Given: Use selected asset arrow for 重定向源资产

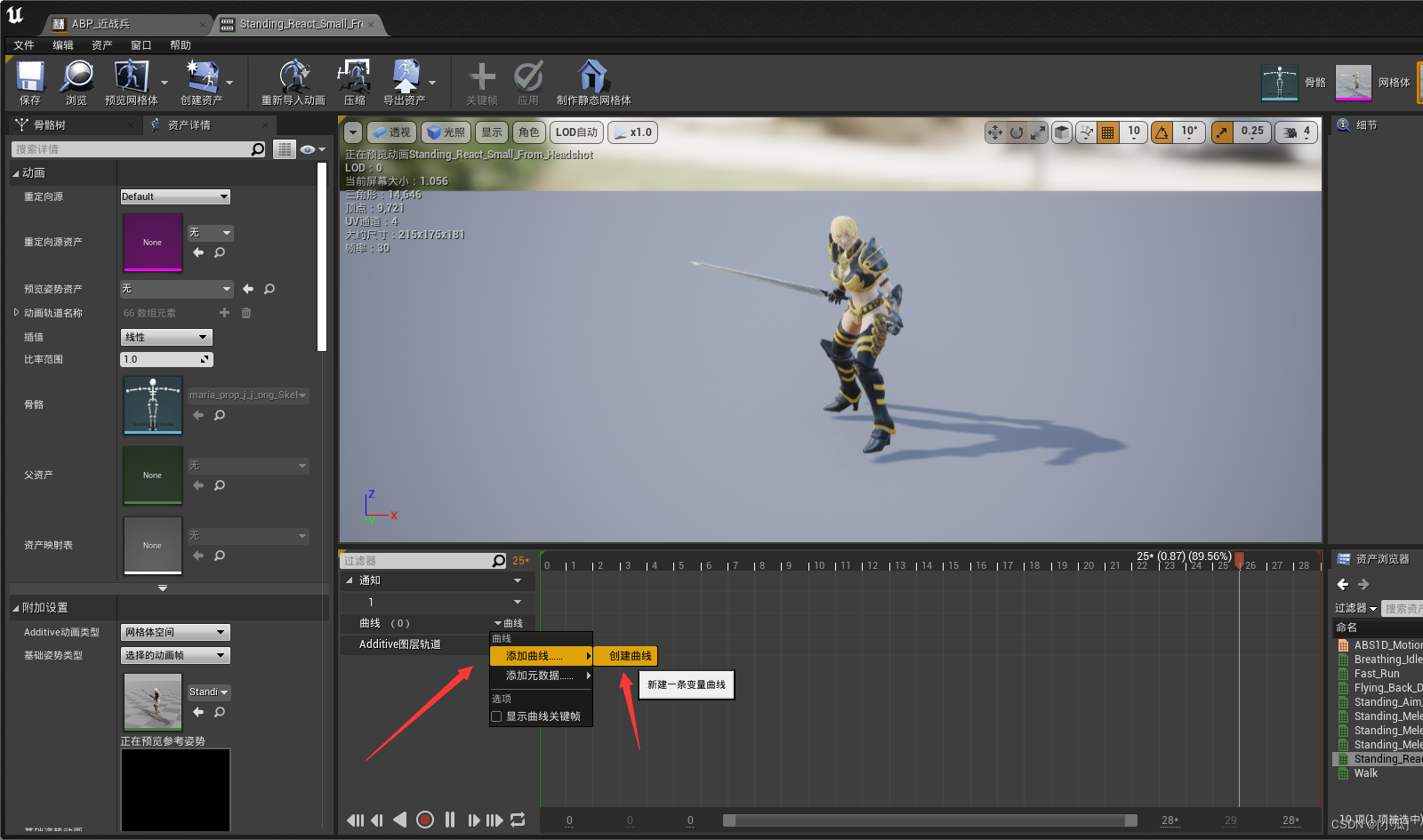Looking at the screenshot, I should tap(198, 252).
